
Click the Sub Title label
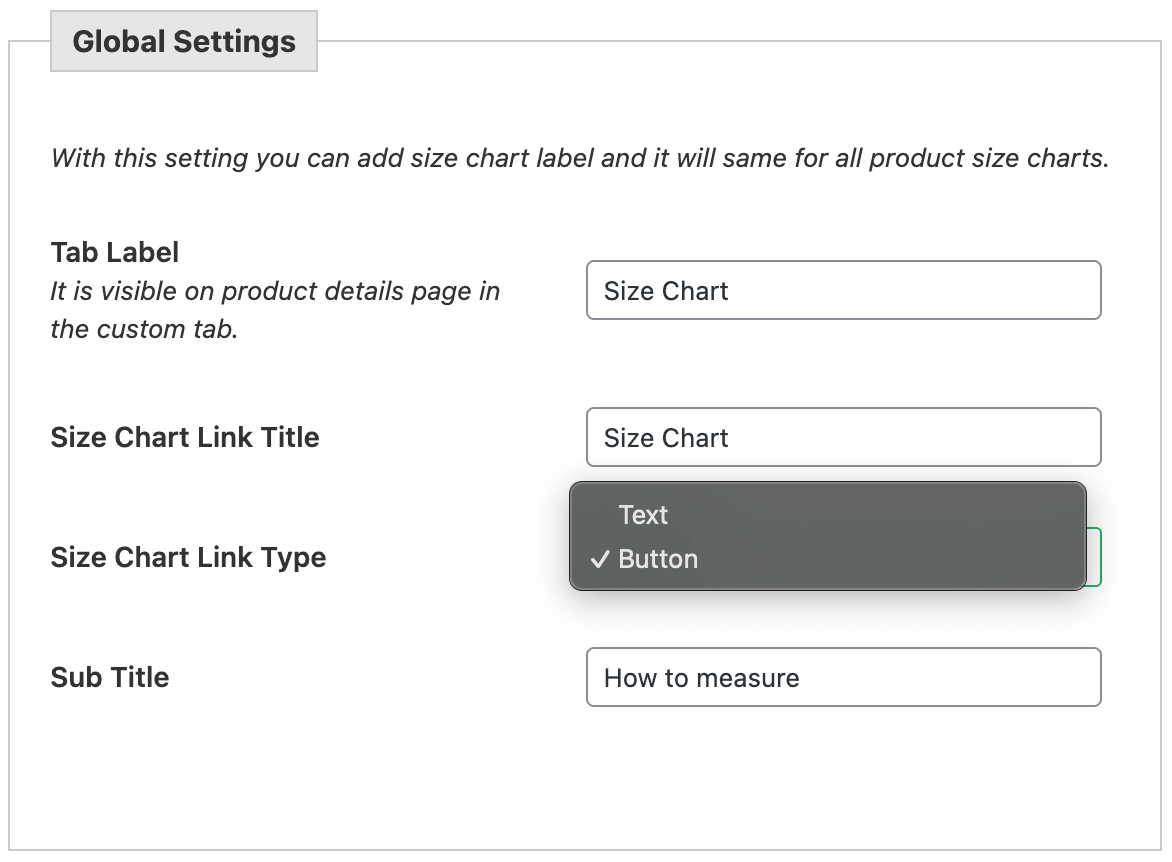coord(110,677)
